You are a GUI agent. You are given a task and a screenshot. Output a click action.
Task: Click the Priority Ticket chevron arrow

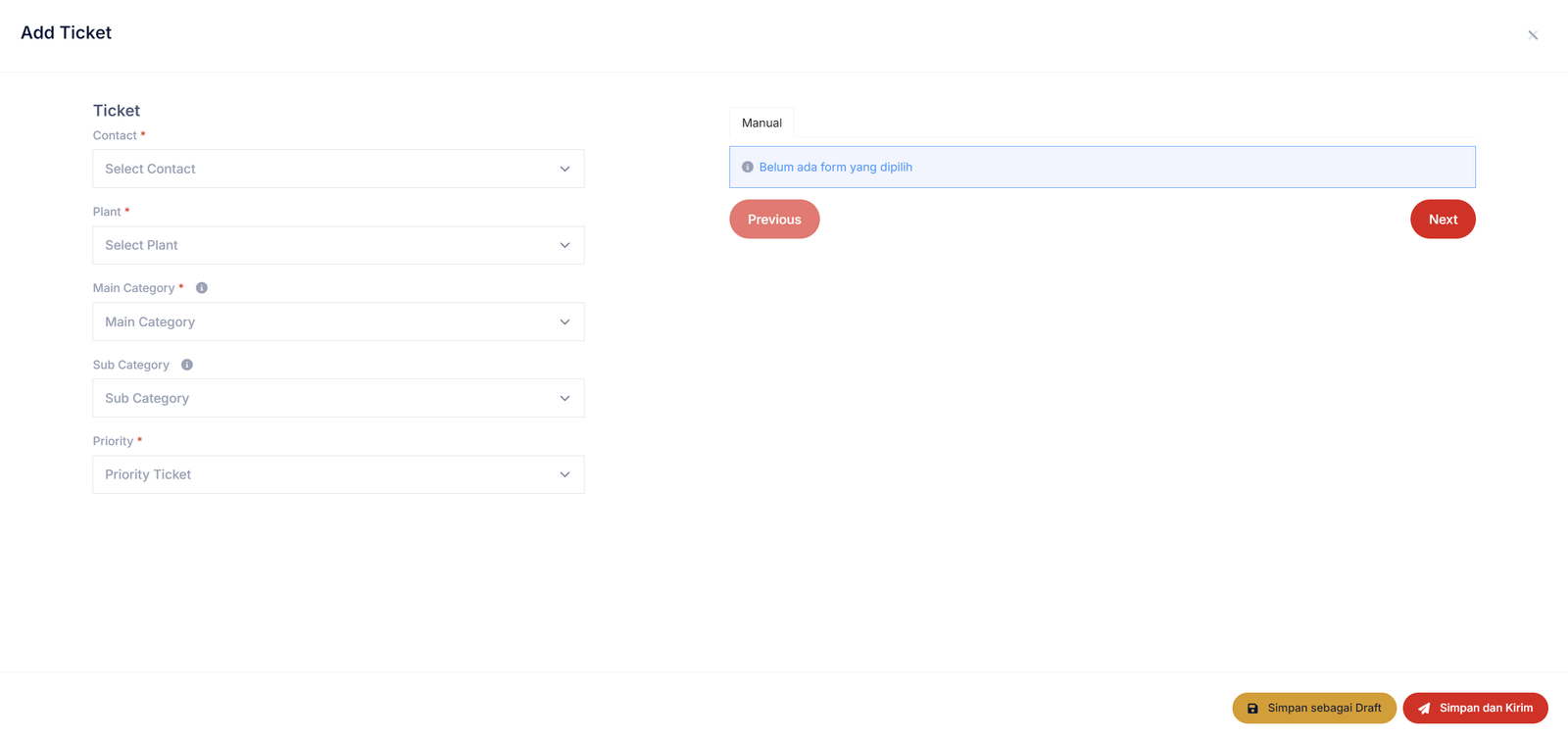(x=564, y=474)
